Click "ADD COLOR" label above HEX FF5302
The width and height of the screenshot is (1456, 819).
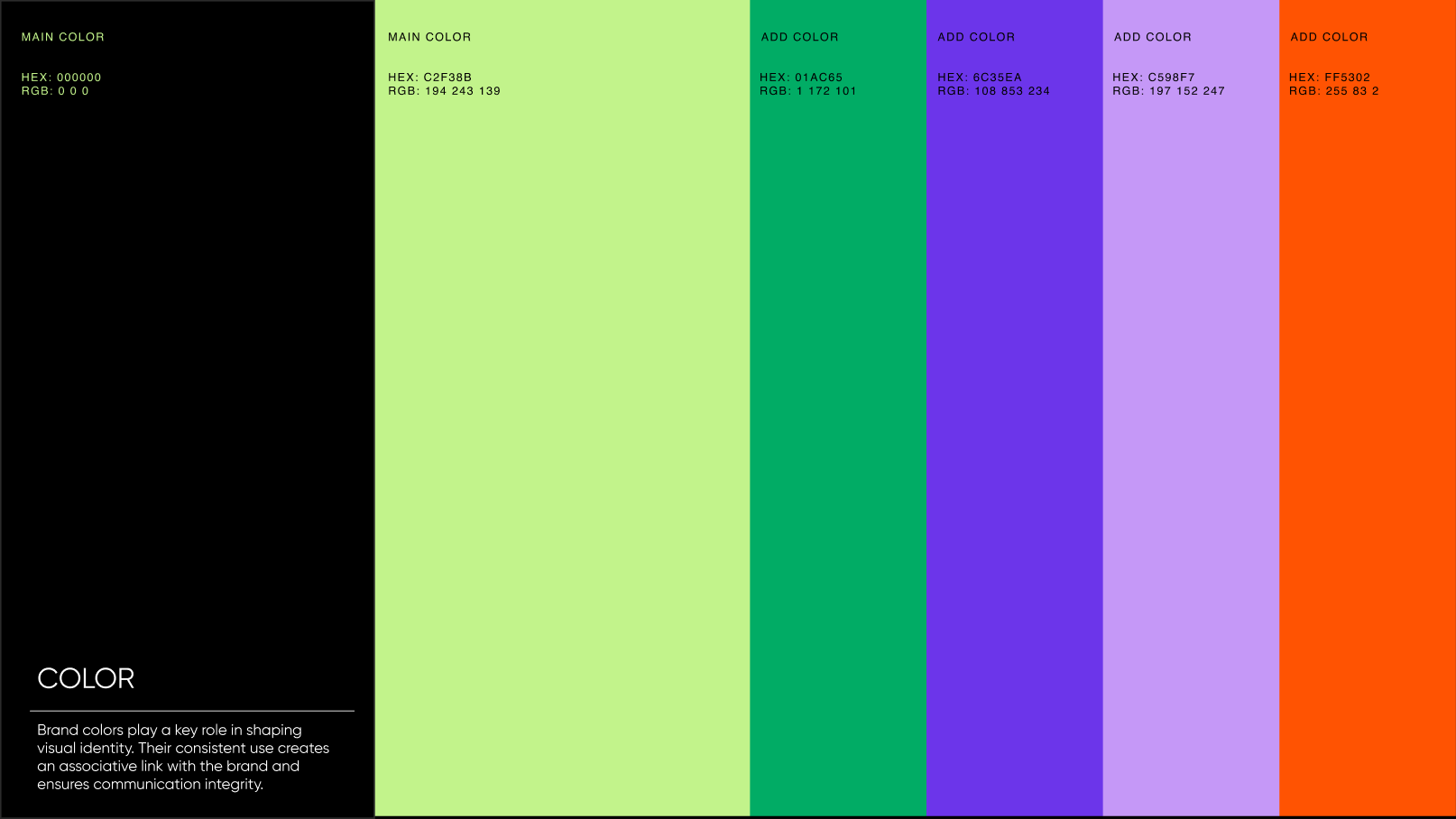coord(1330,37)
